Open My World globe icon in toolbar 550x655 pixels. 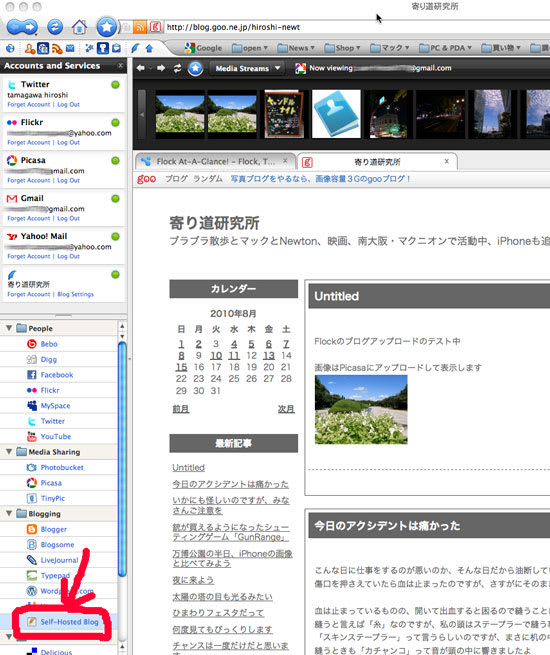click(x=10, y=48)
